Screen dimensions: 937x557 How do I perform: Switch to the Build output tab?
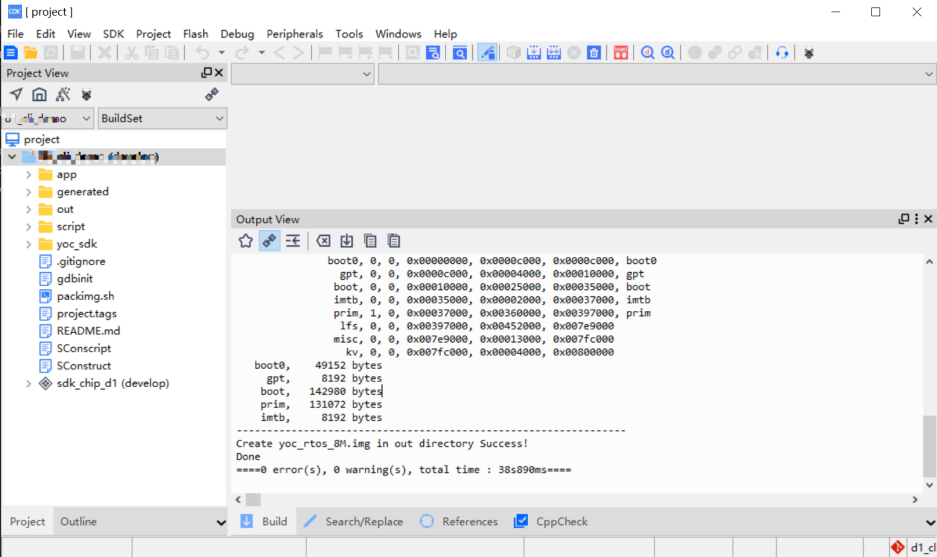pyautogui.click(x=264, y=521)
